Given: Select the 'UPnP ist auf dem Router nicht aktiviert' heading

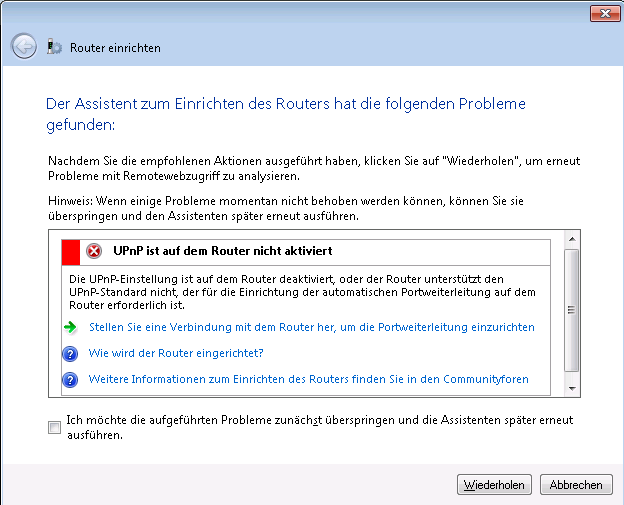Looking at the screenshot, I should [222, 251].
